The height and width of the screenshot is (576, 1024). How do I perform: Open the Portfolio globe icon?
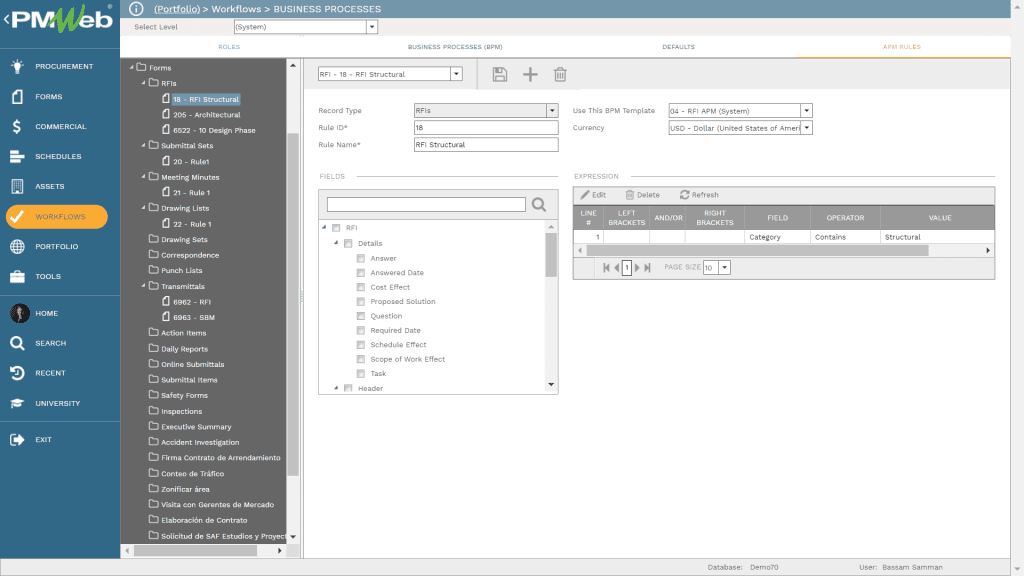(x=18, y=246)
